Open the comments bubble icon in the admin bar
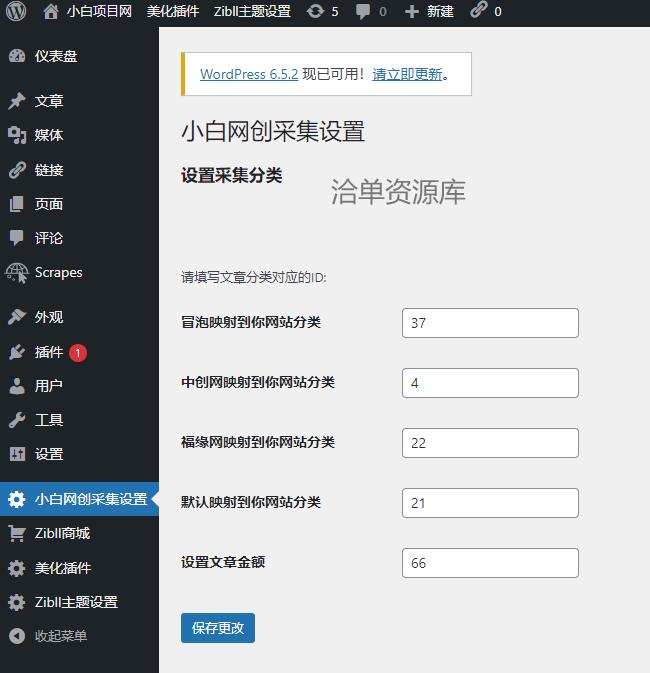 click(363, 12)
